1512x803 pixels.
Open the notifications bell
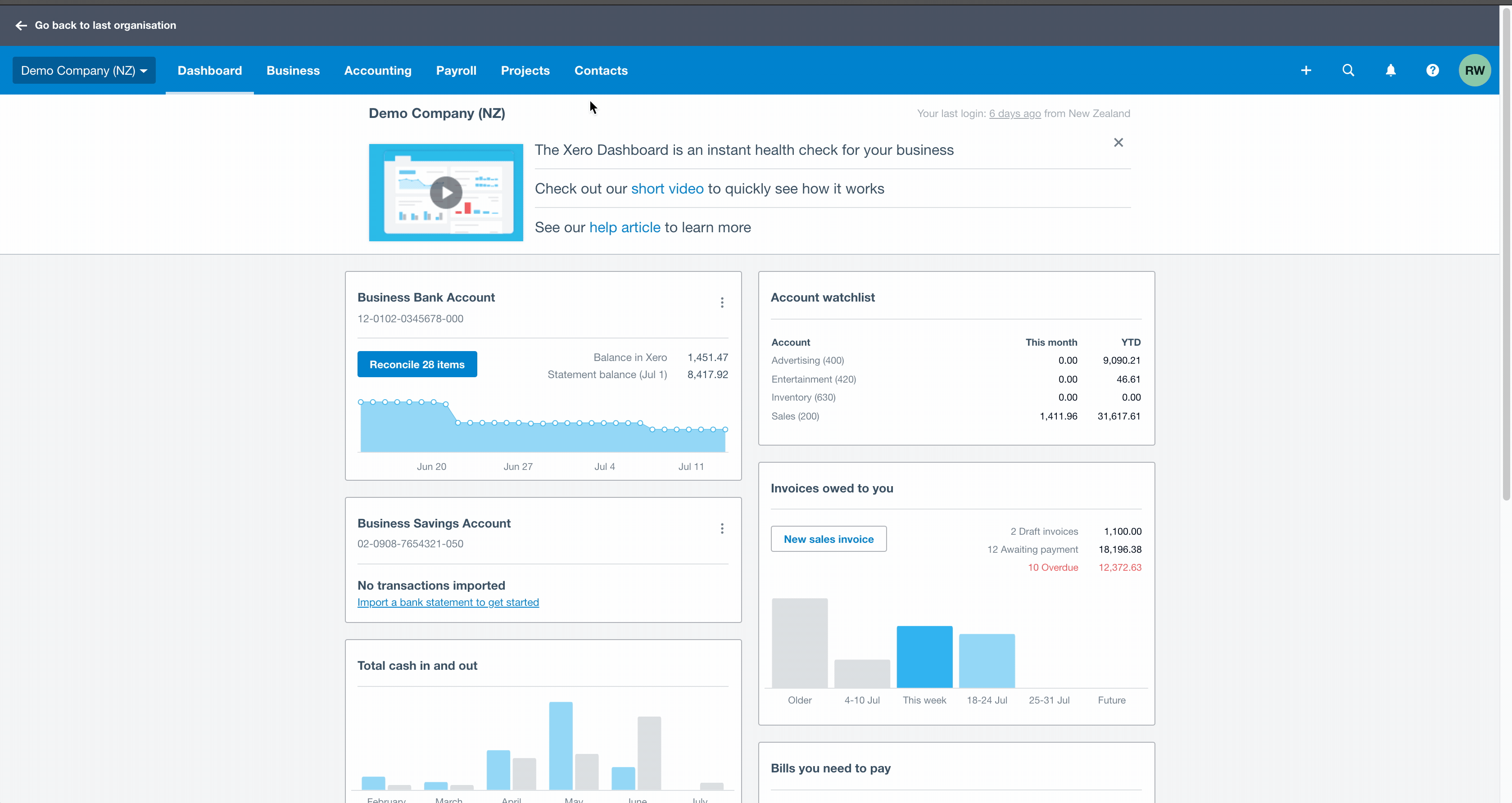point(1390,70)
